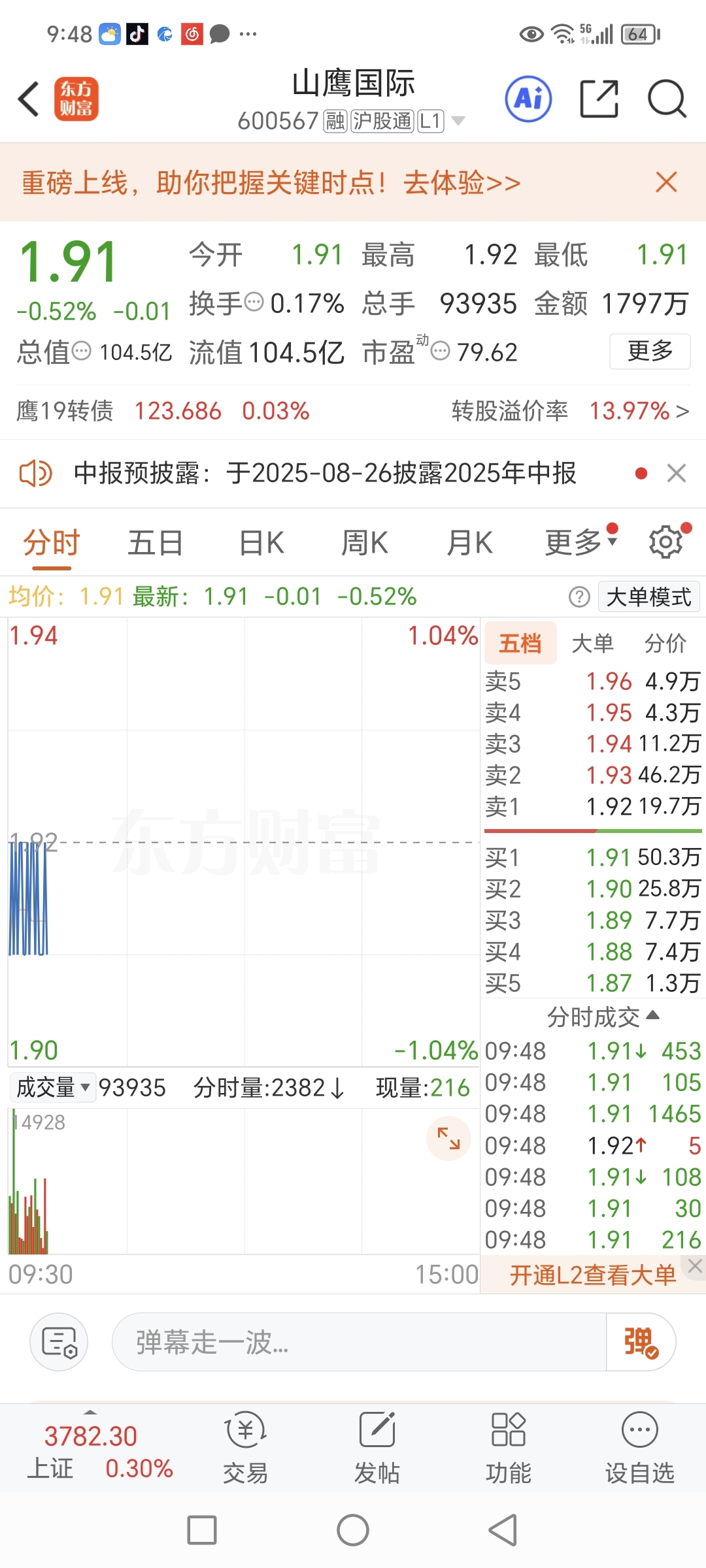Close the 开通L2 prompt

point(695,1266)
